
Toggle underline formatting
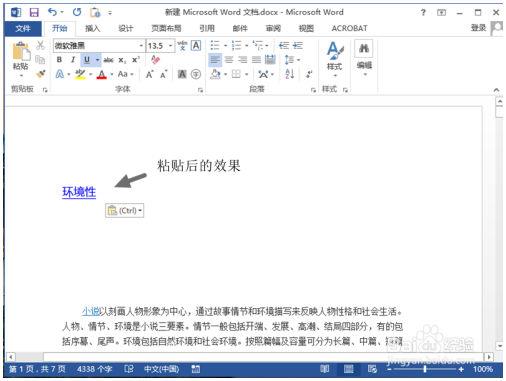pyautogui.click(x=87, y=60)
